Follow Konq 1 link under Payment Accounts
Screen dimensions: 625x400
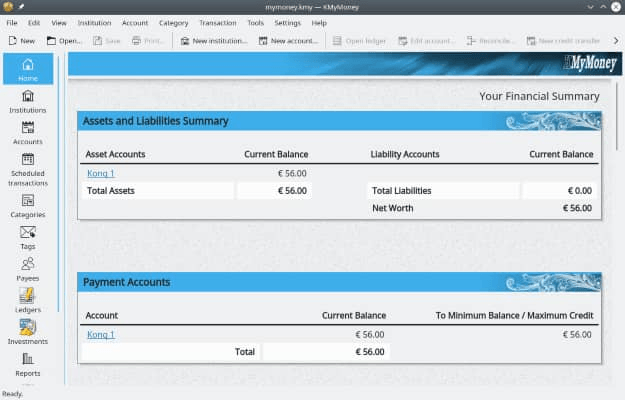(100, 335)
